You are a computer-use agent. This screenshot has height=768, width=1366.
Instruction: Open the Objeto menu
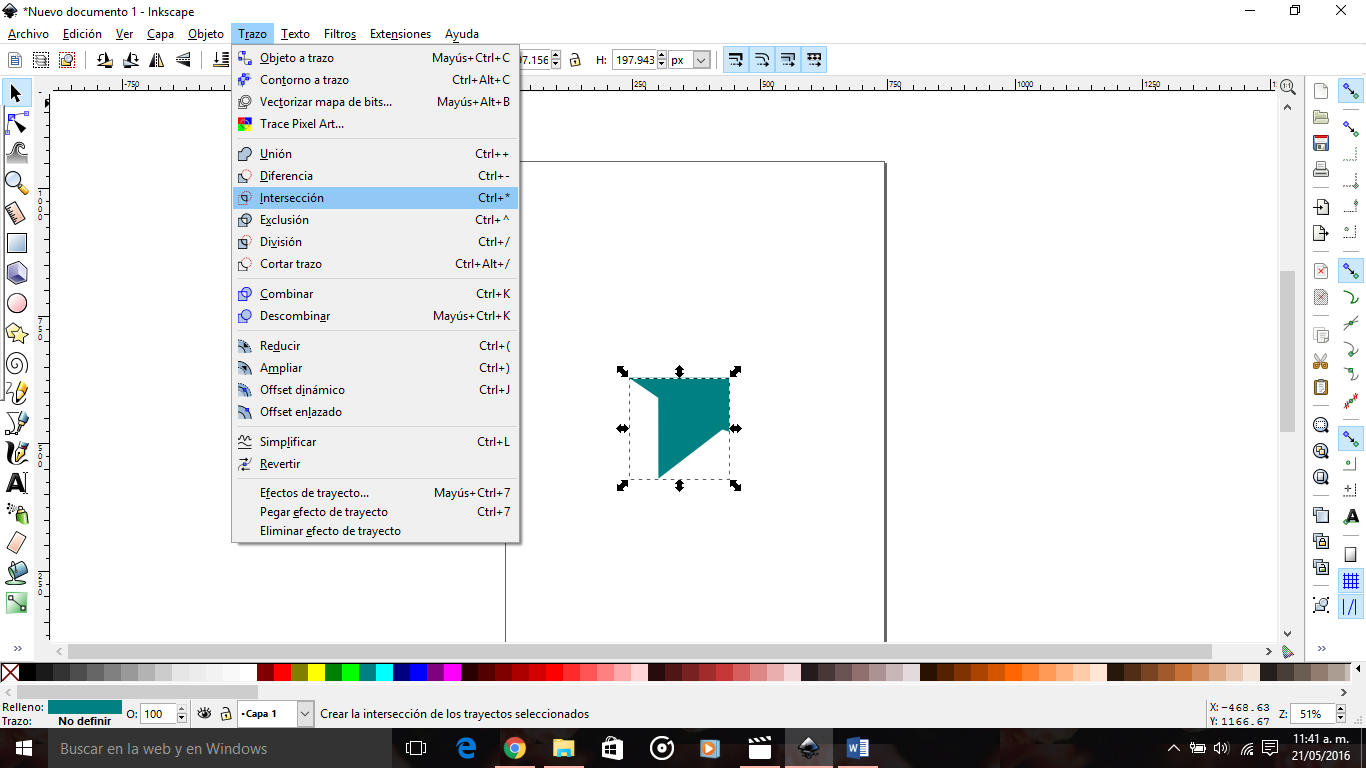click(205, 33)
